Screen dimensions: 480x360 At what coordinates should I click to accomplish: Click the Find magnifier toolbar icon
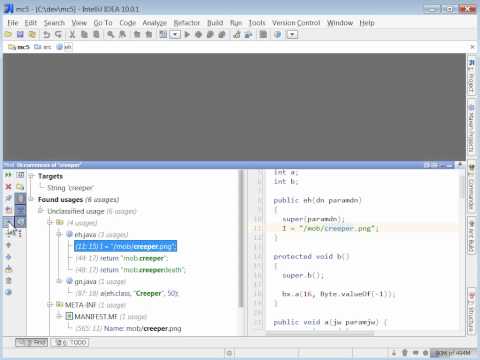coord(110,35)
